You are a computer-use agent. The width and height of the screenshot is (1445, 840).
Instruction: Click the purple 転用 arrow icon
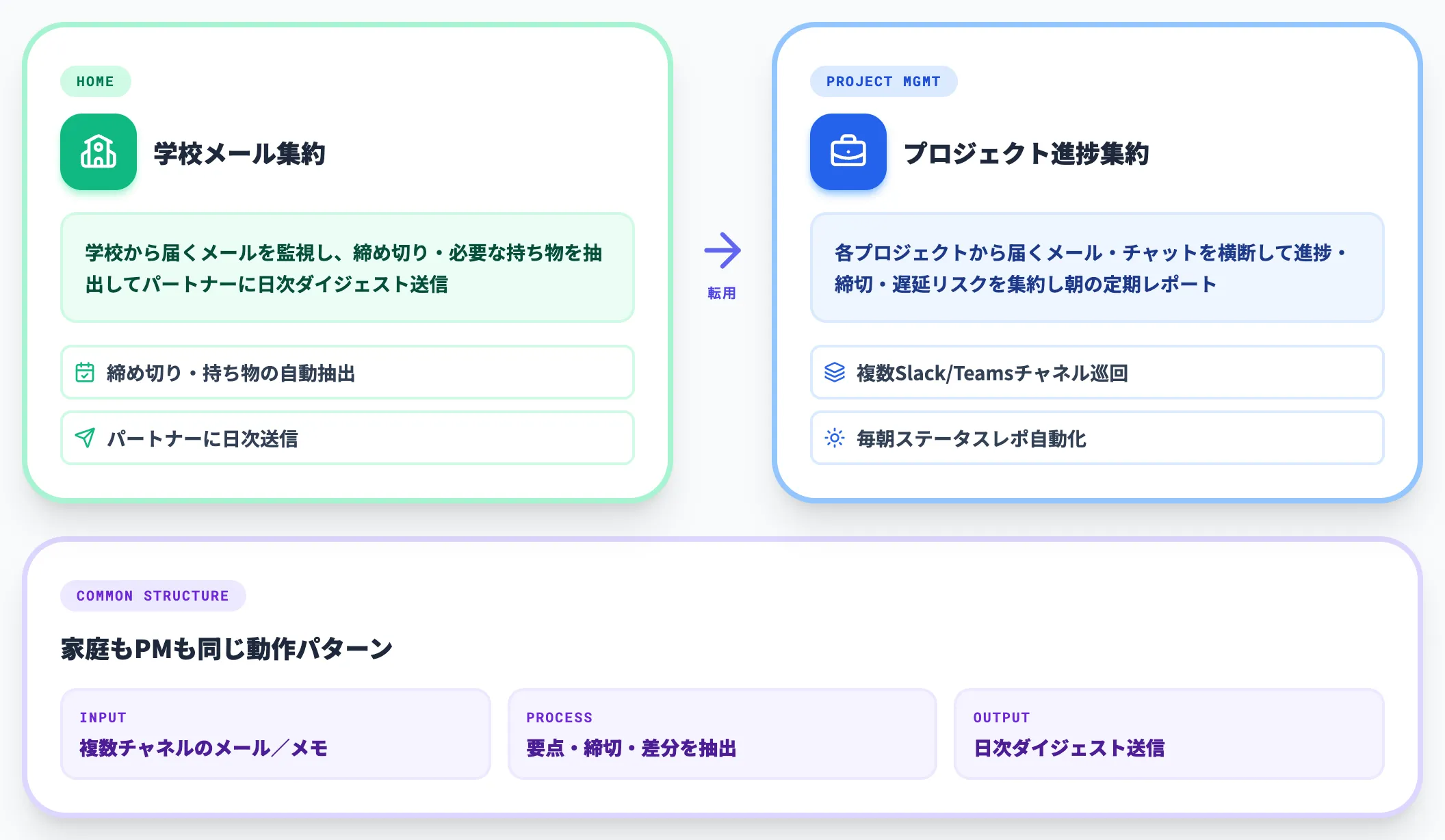pos(722,250)
